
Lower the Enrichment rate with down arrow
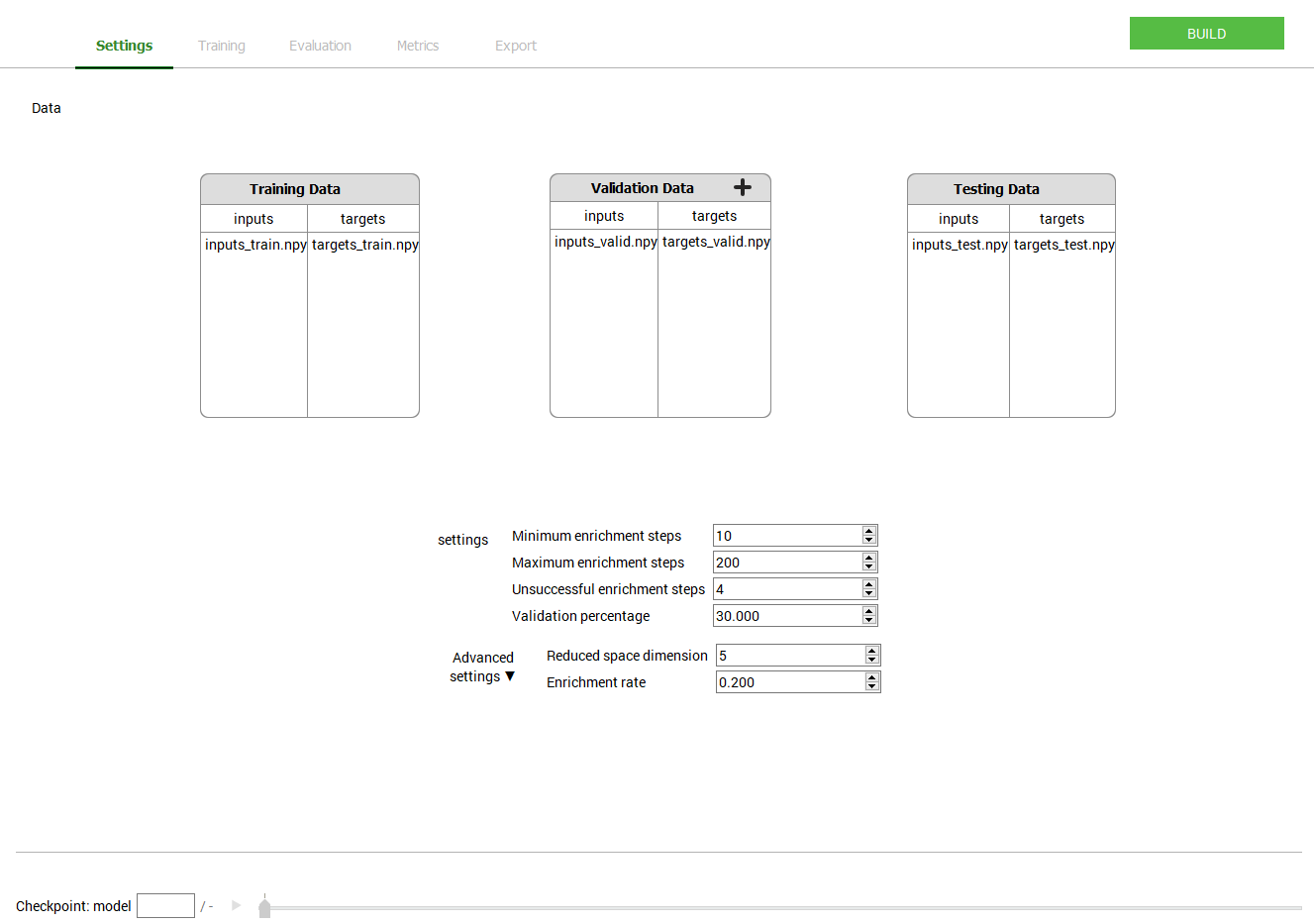tap(872, 686)
